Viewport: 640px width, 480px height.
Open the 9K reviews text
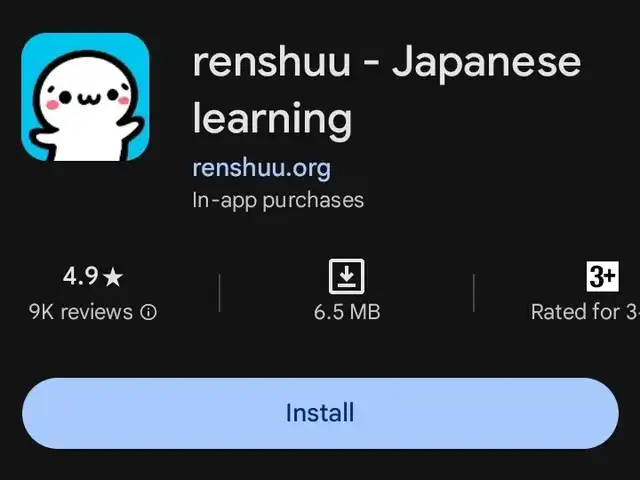(81, 312)
